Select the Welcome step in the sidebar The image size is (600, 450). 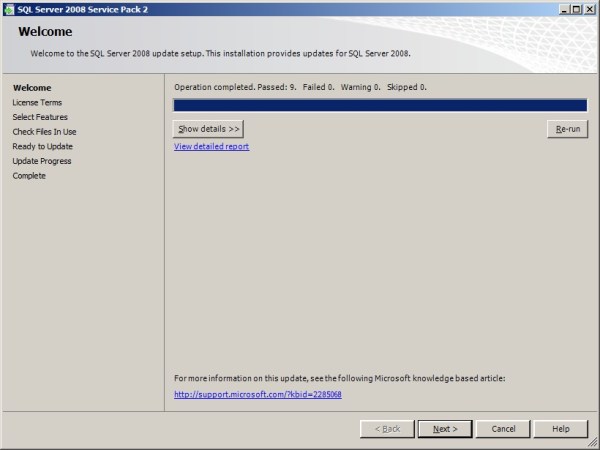pos(32,88)
